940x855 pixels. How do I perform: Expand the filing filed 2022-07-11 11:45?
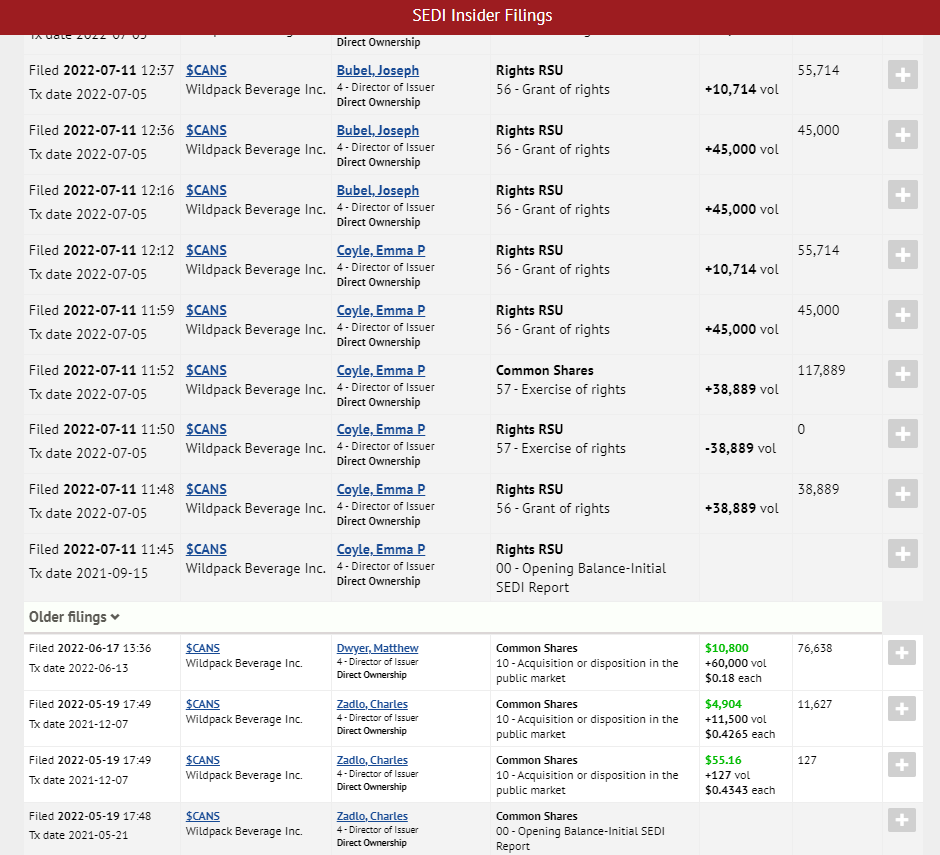pos(902,554)
